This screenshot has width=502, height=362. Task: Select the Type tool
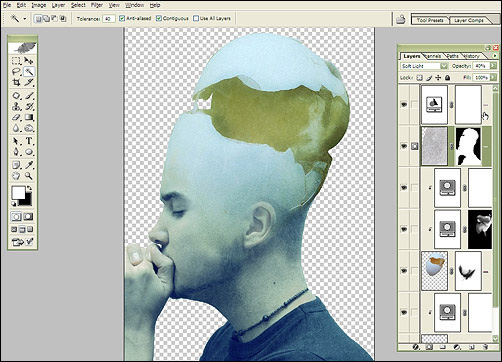click(29, 141)
